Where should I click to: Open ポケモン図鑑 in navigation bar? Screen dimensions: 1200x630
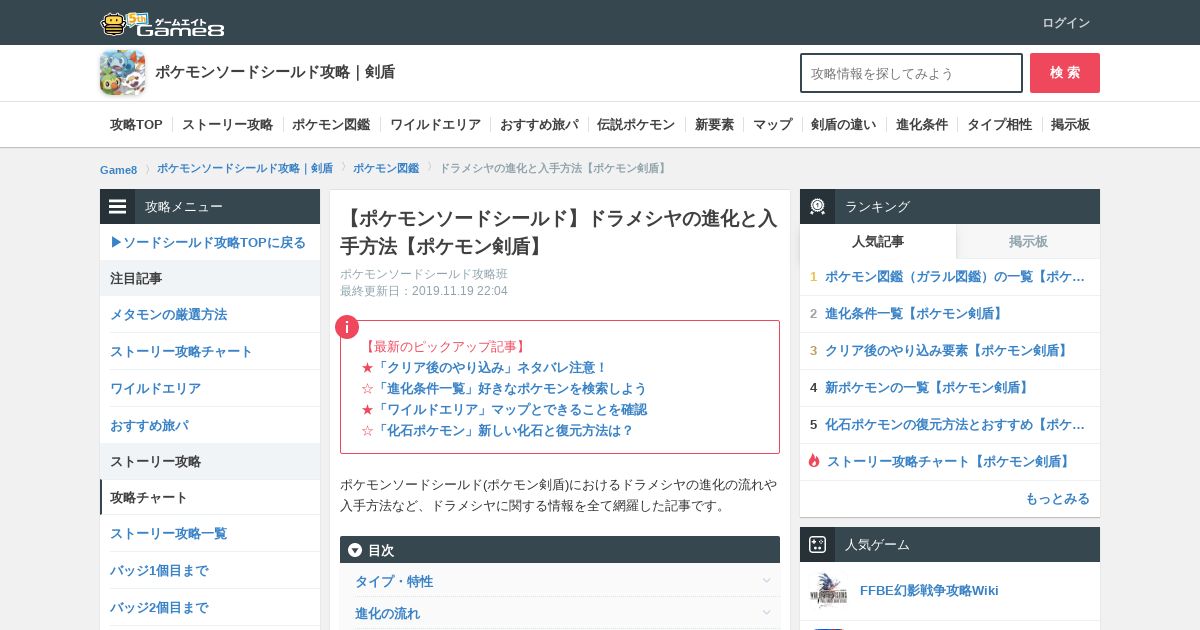(x=331, y=125)
